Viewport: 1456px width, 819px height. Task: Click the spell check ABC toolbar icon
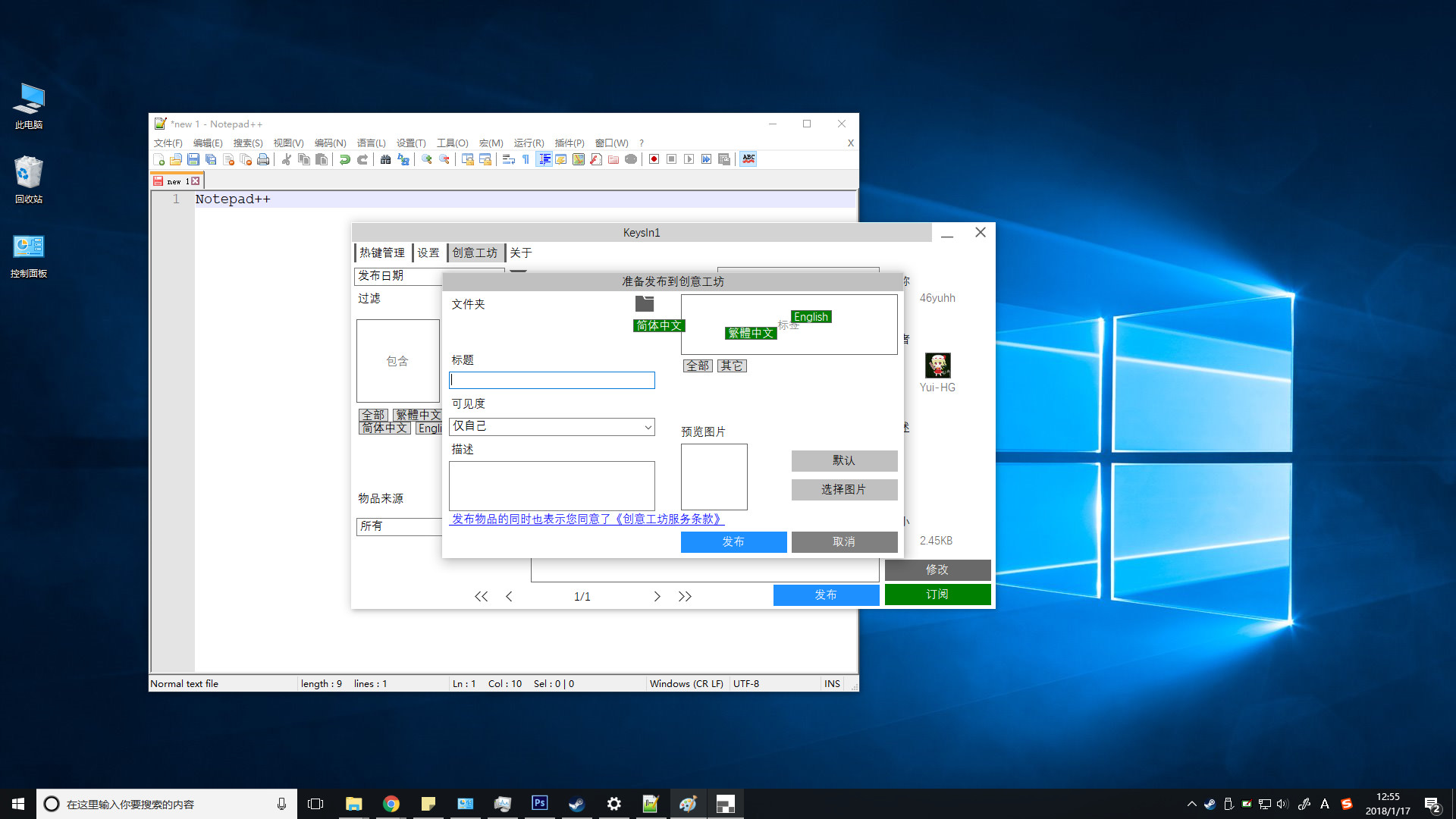748,159
